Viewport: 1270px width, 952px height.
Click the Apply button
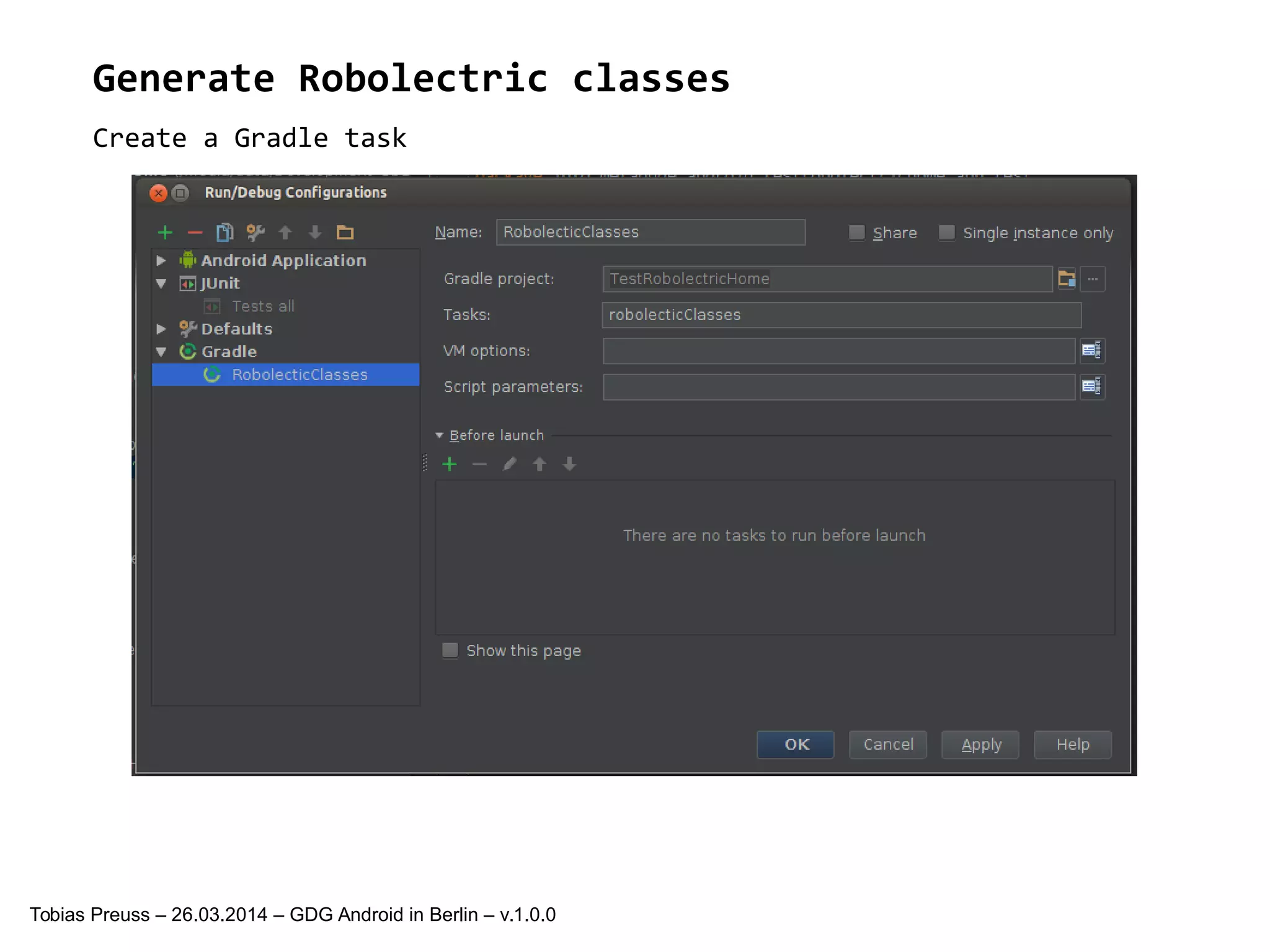point(980,744)
